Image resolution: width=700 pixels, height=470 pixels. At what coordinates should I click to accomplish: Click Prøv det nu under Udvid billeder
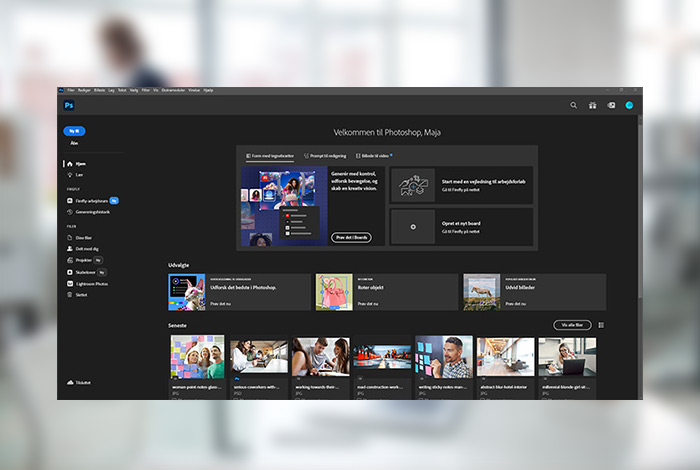pyautogui.click(x=516, y=304)
